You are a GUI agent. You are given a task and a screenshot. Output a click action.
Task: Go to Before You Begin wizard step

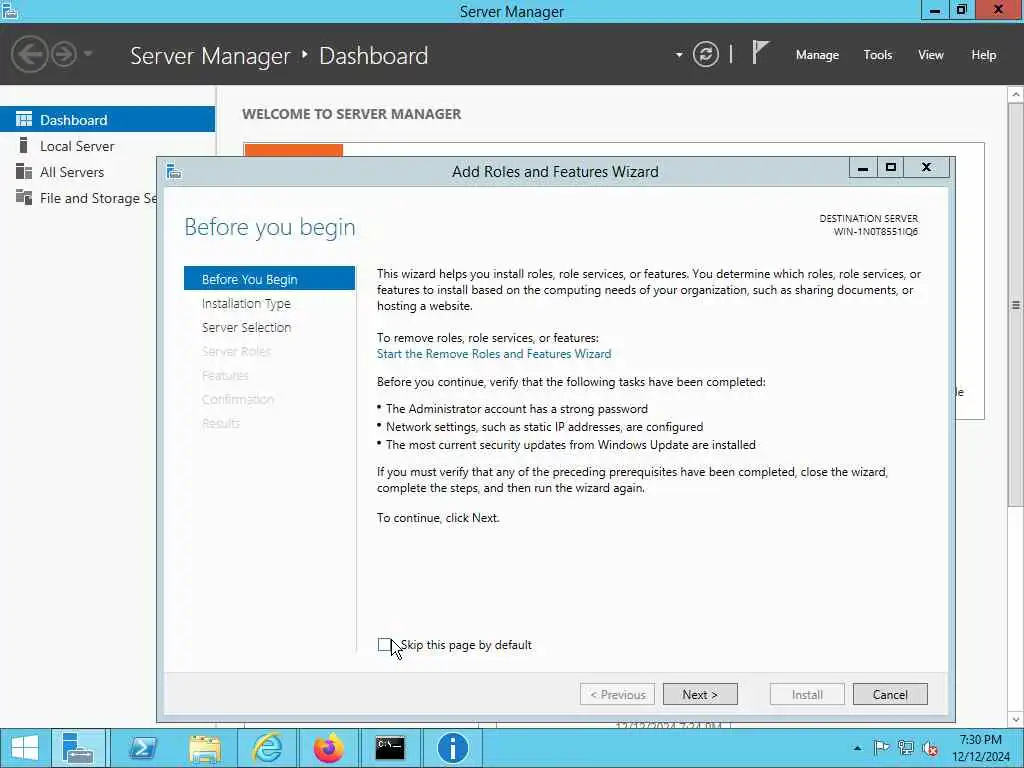[269, 279]
